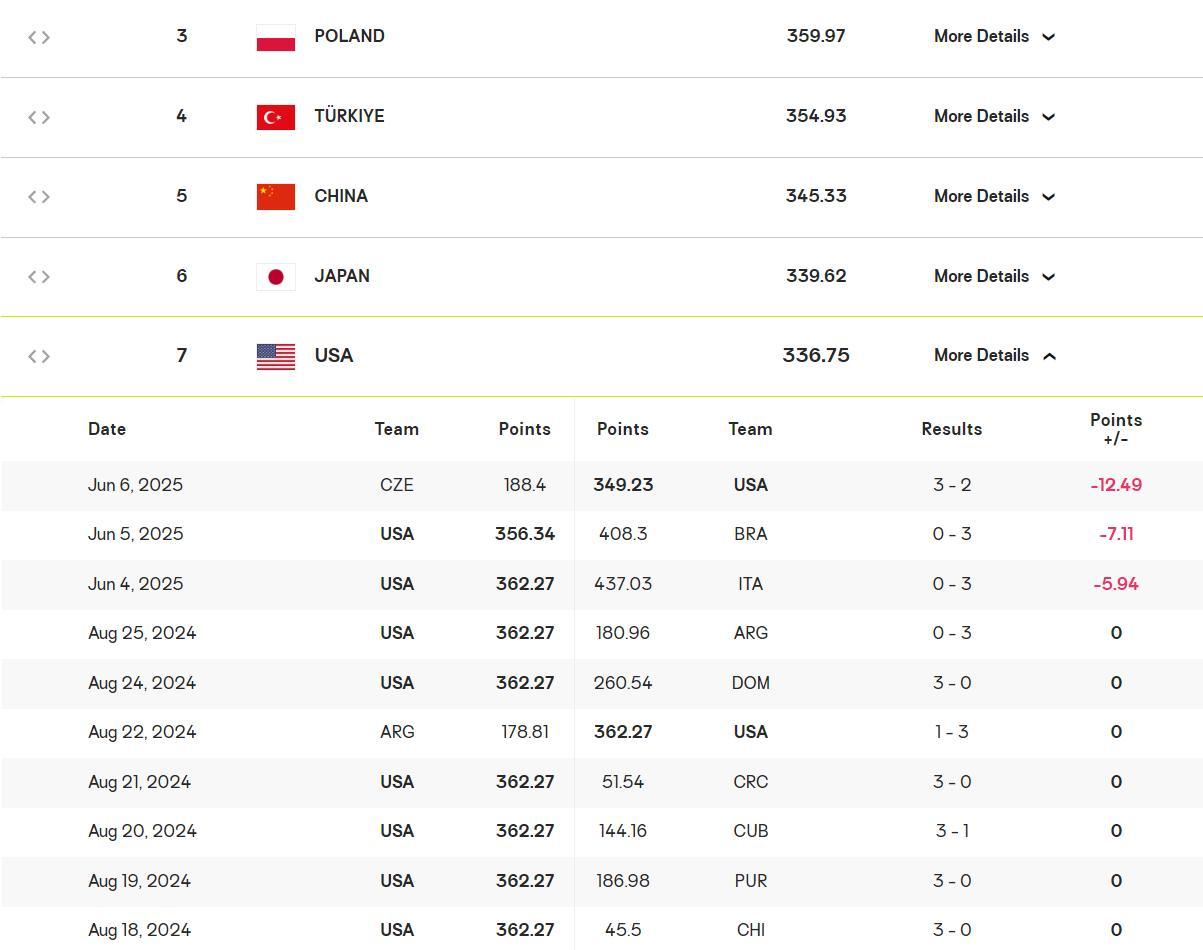This screenshot has height=950, width=1203.
Task: Expand More Details for Poland
Action: [x=994, y=36]
